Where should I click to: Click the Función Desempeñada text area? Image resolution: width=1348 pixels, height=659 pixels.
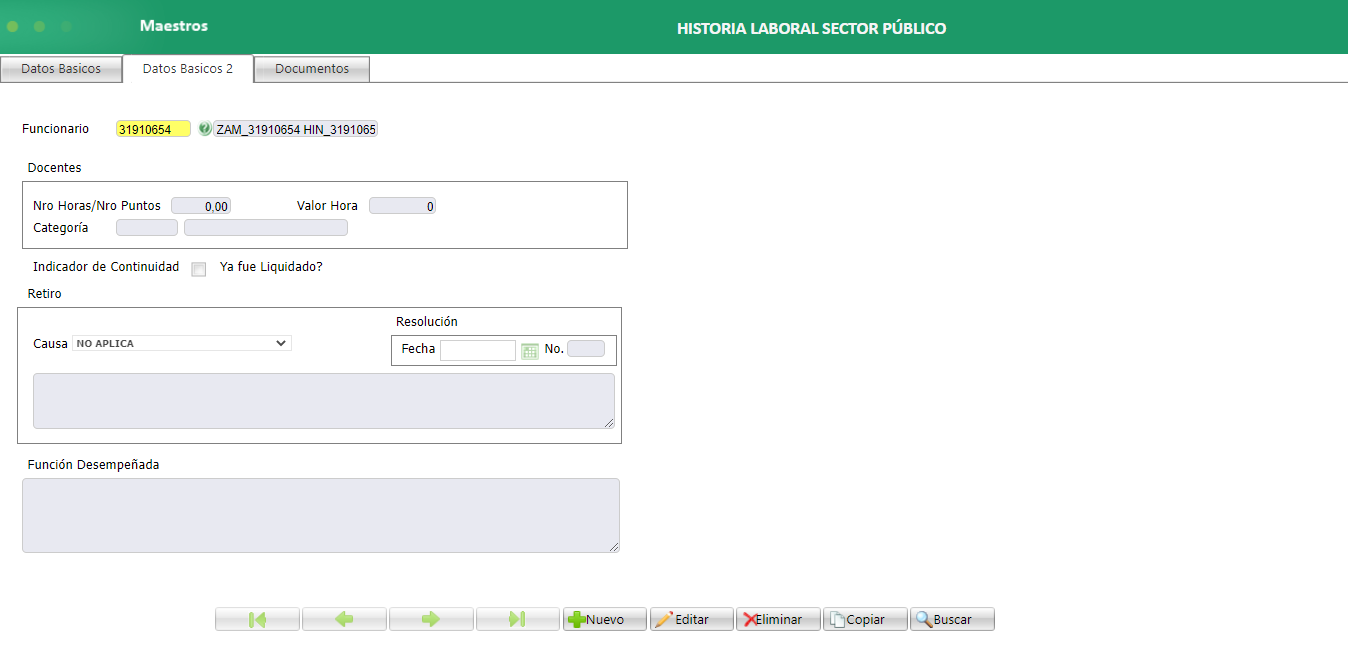[321, 515]
